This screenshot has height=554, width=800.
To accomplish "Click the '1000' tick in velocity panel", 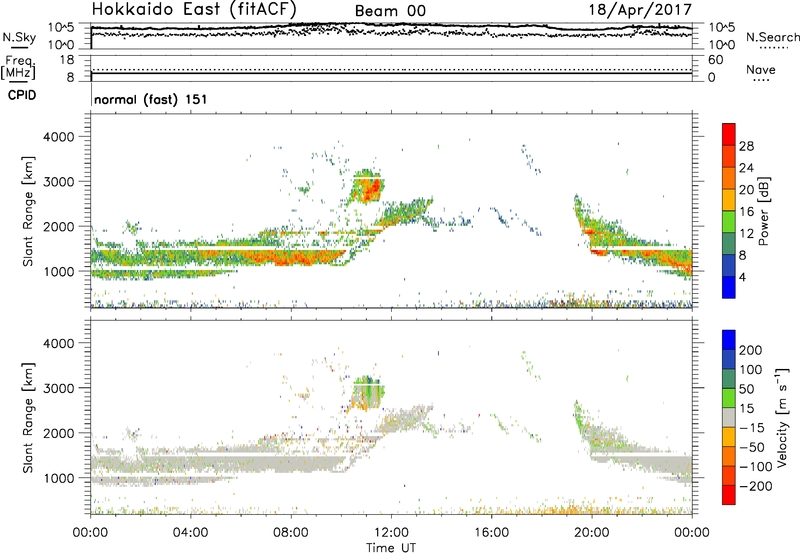I will [58, 479].
